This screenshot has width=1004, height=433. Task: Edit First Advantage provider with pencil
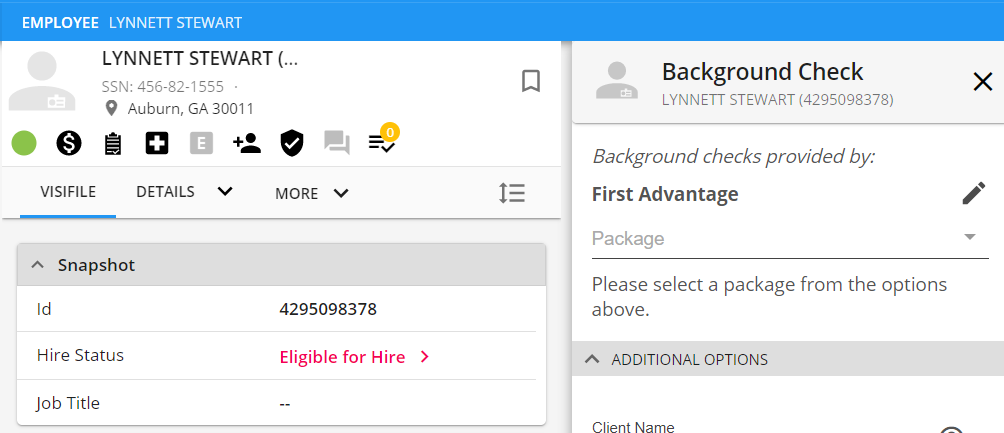[x=973, y=194]
